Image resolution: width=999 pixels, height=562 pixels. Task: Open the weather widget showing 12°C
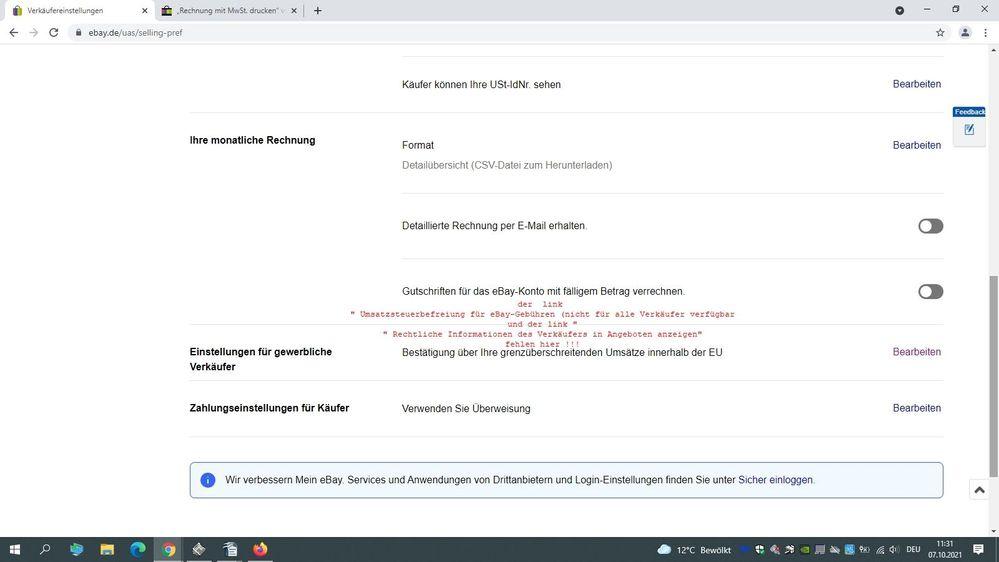point(694,550)
